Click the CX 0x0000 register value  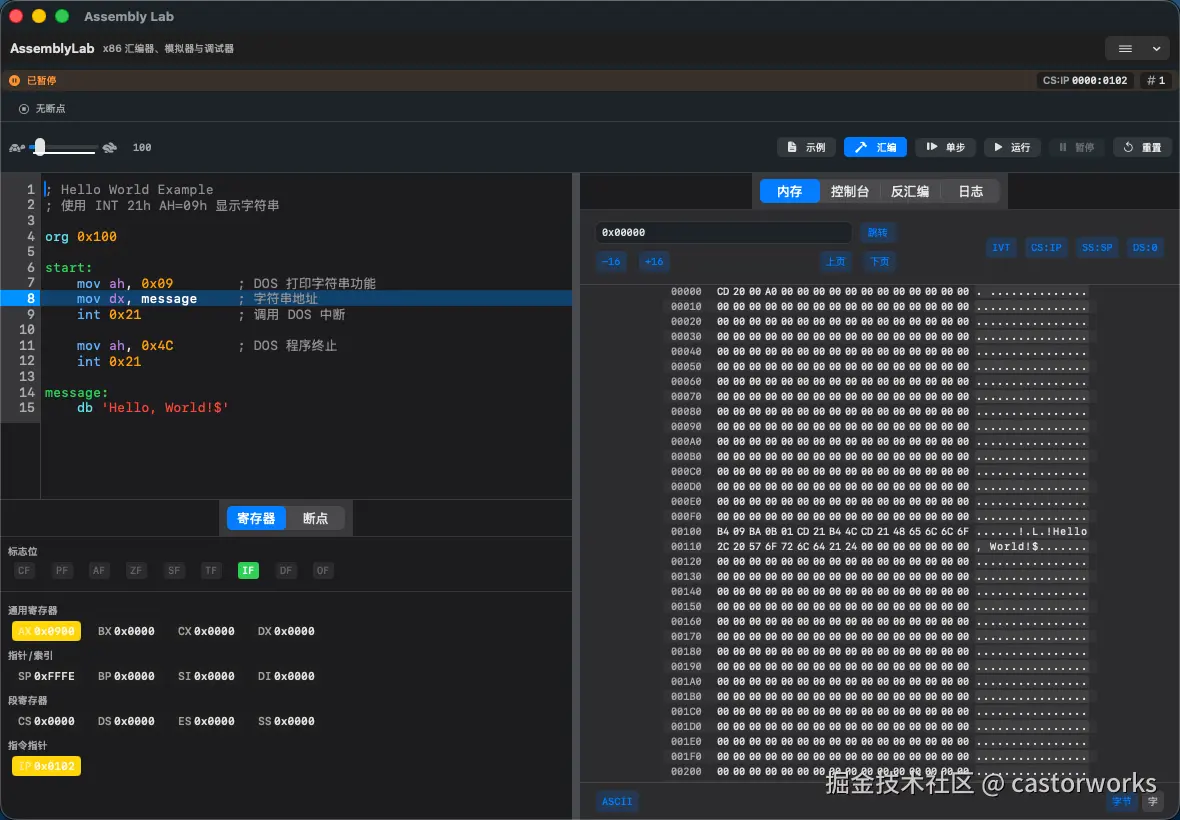tap(206, 631)
